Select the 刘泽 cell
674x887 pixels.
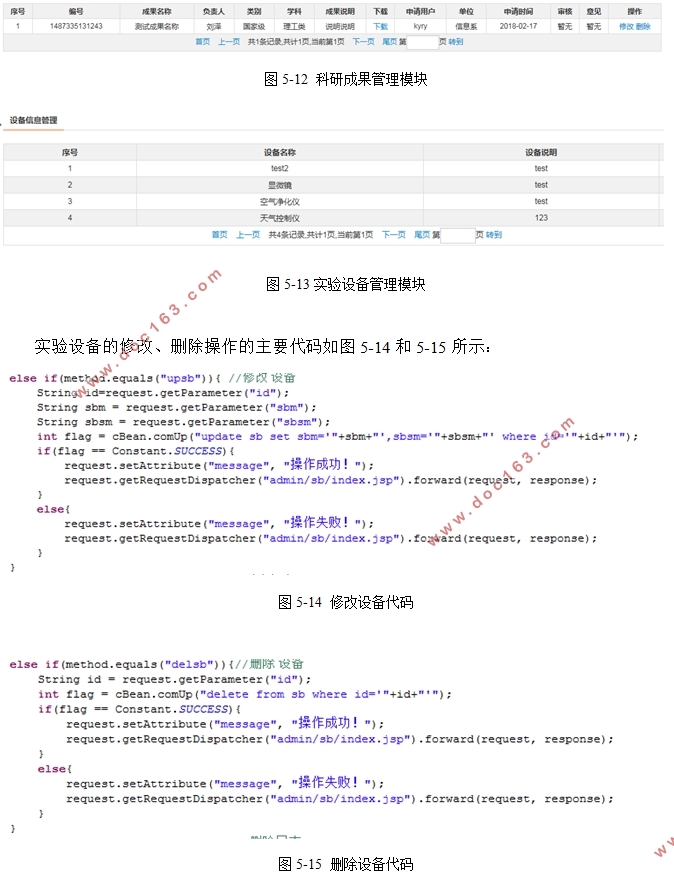coord(213,26)
